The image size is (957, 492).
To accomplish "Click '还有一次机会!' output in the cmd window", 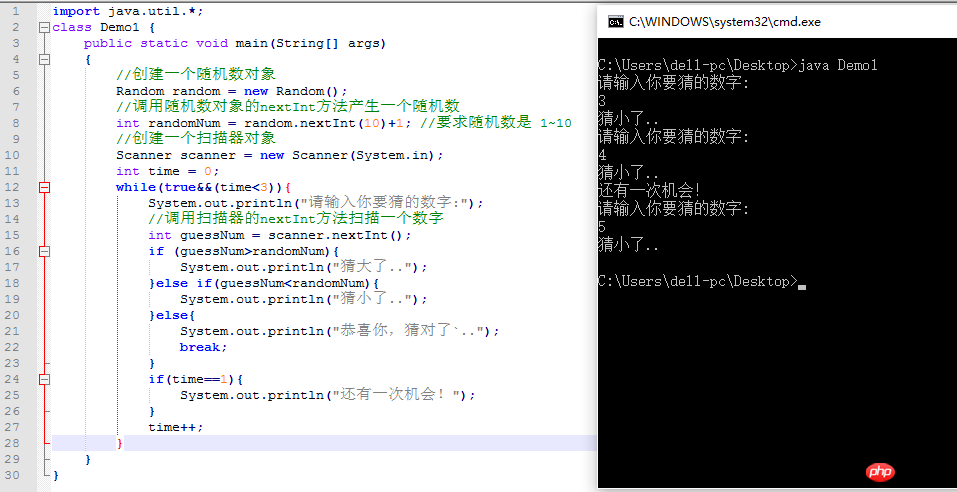I will pyautogui.click(x=649, y=190).
